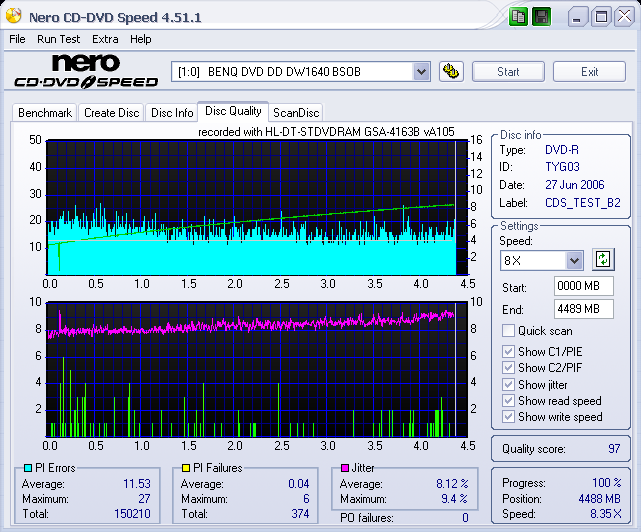Click the End position MB field
Image resolution: width=641 pixels, height=532 pixels.
583,309
